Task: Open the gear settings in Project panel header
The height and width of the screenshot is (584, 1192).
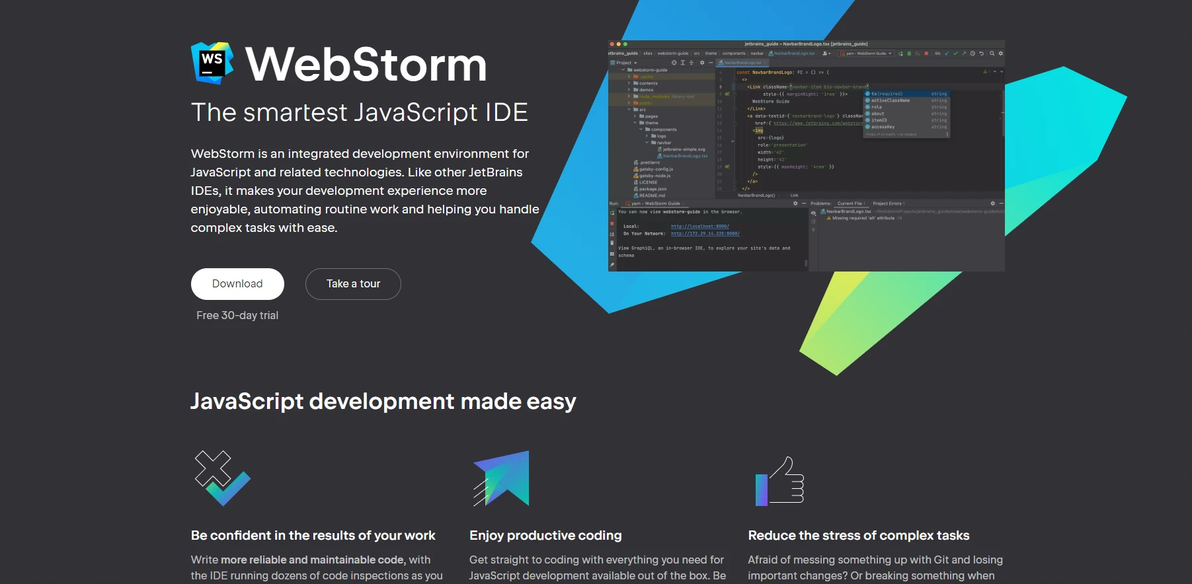Action: [700, 62]
